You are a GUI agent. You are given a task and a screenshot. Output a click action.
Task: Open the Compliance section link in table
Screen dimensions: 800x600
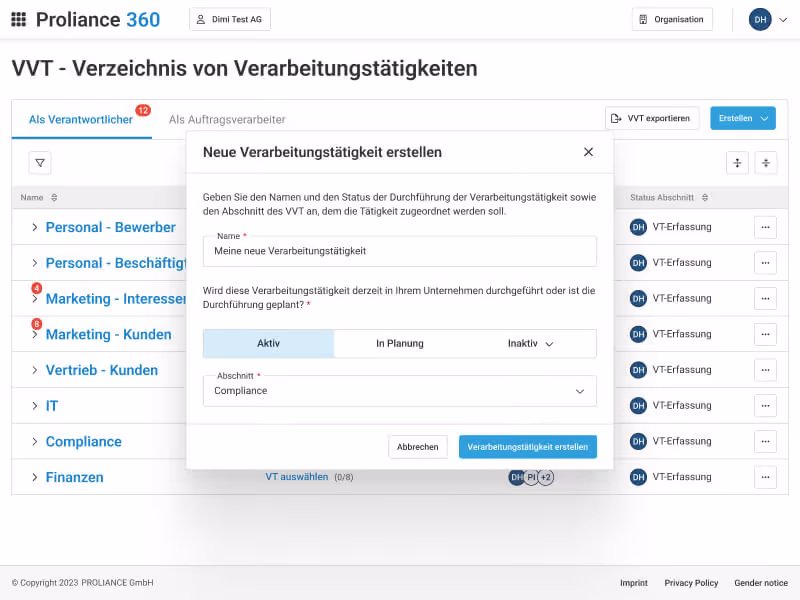84,441
